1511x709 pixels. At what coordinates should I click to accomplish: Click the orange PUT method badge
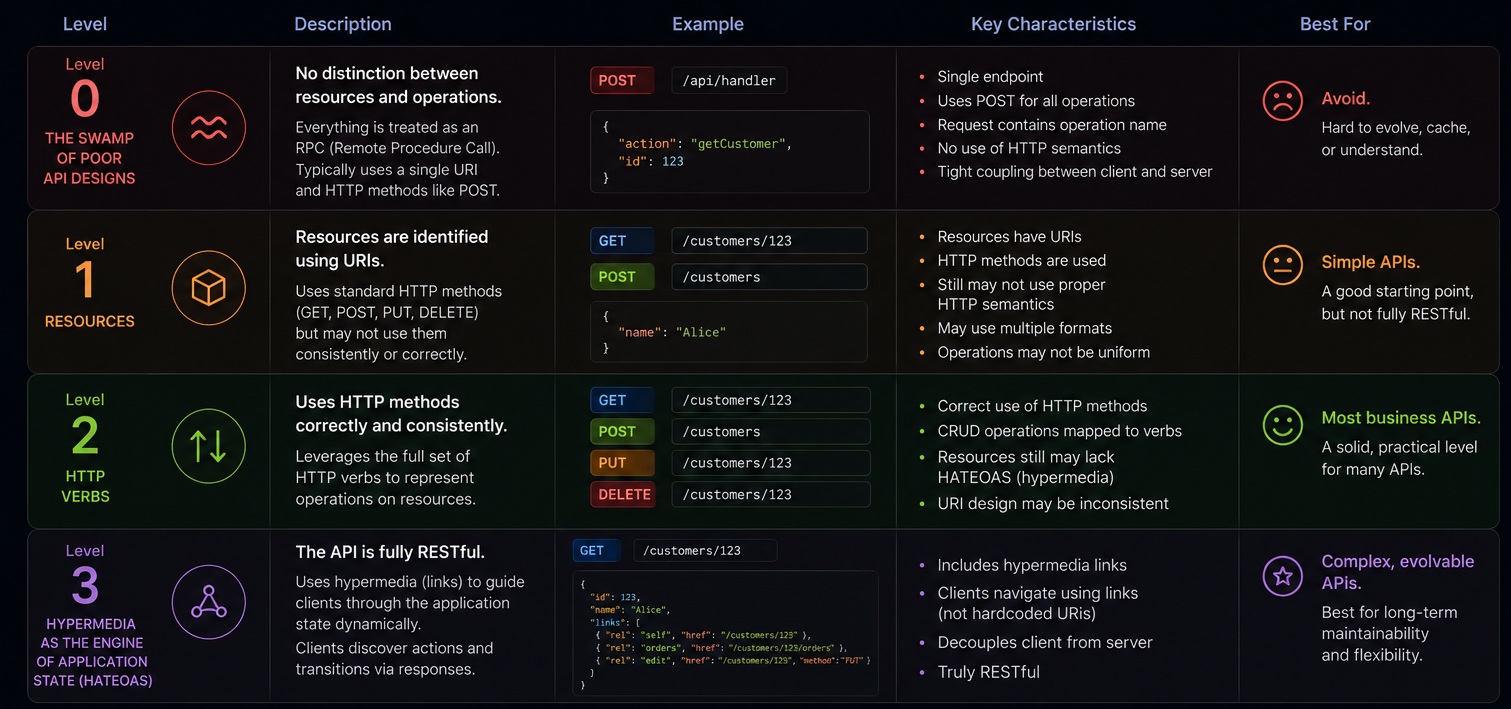(622, 463)
